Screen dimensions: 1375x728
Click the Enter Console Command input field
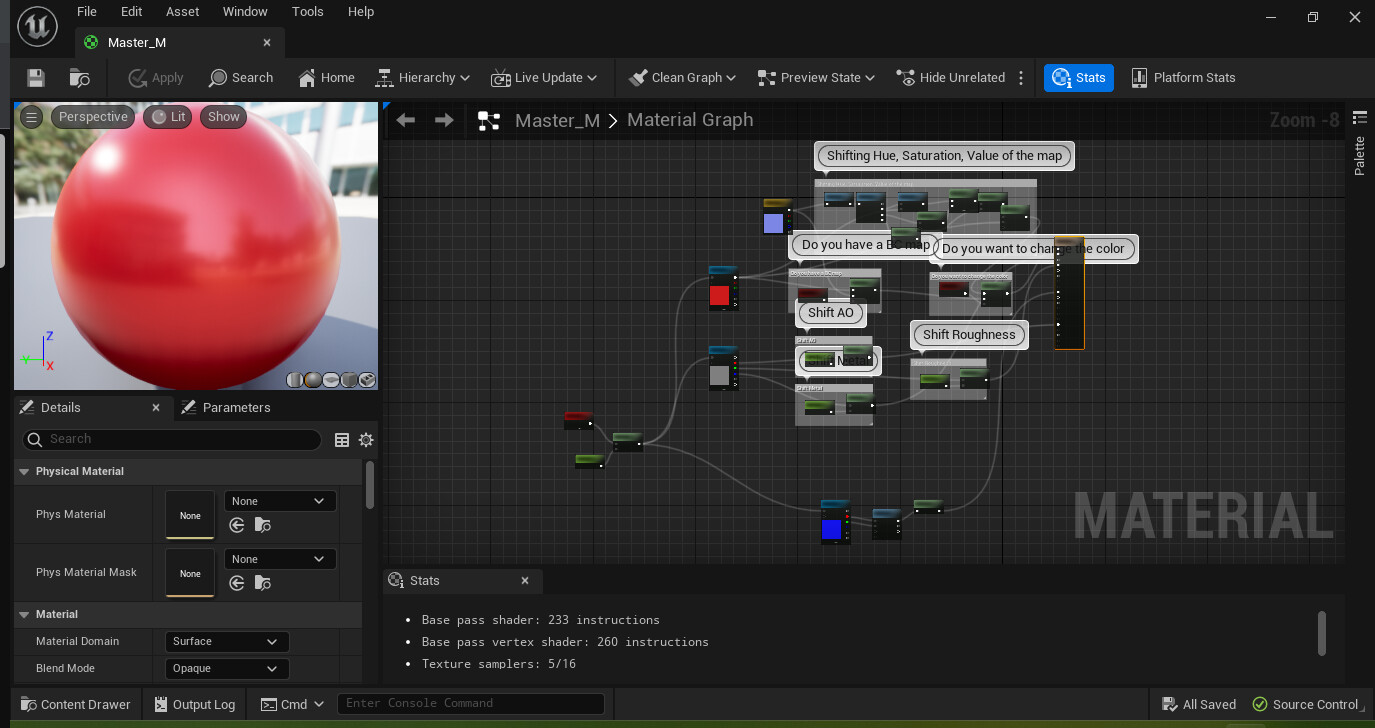pos(470,704)
